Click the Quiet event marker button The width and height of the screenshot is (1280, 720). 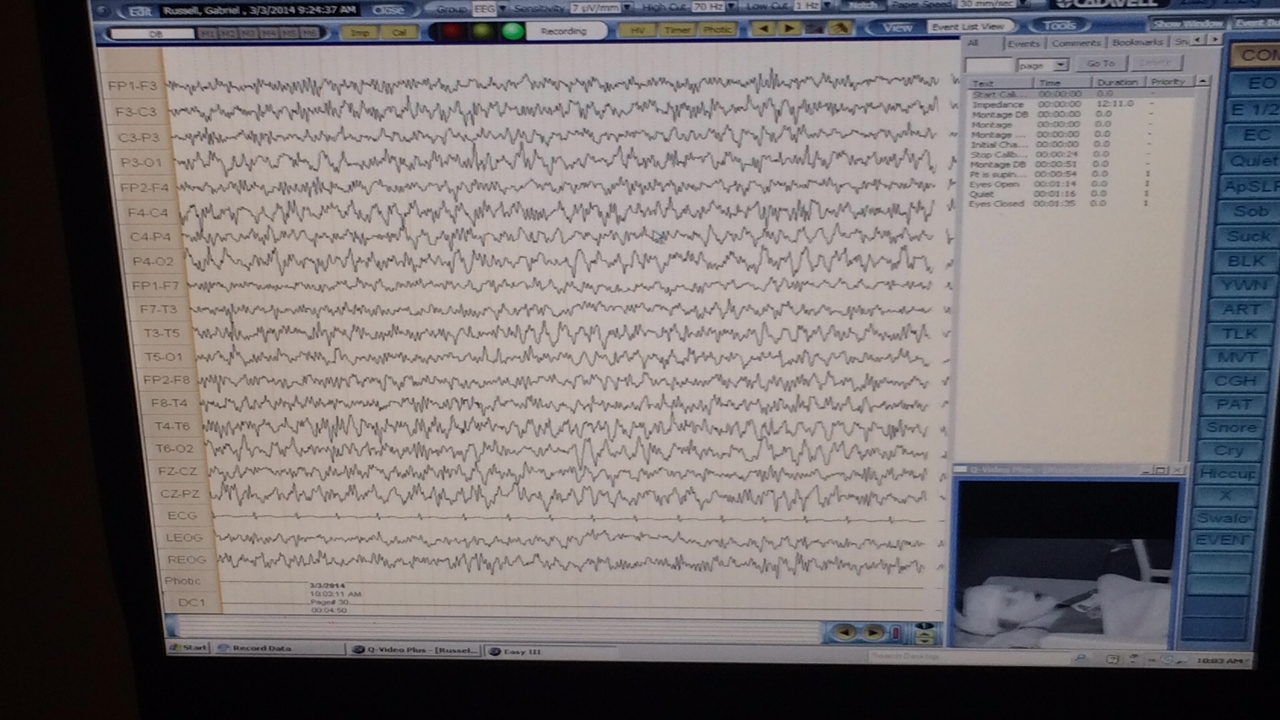tap(1252, 161)
